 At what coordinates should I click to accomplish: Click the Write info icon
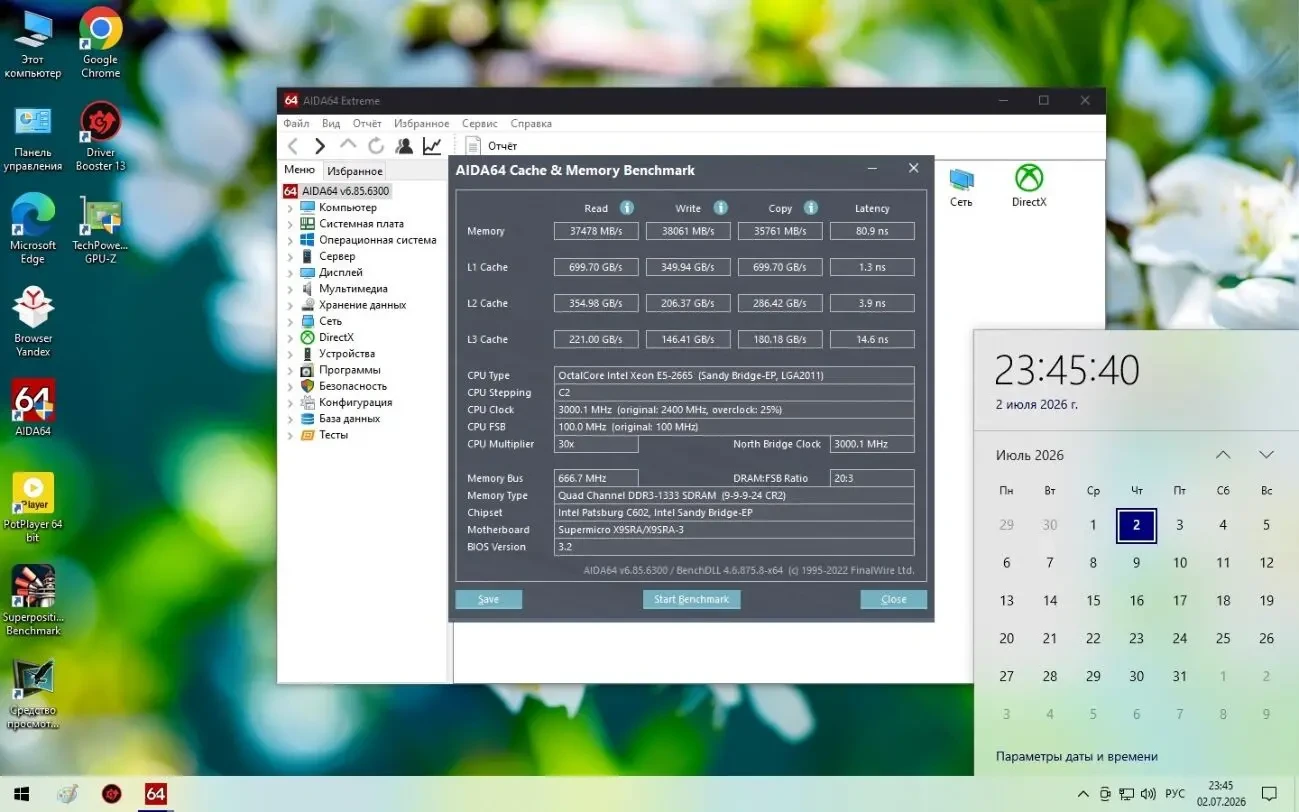tap(720, 208)
